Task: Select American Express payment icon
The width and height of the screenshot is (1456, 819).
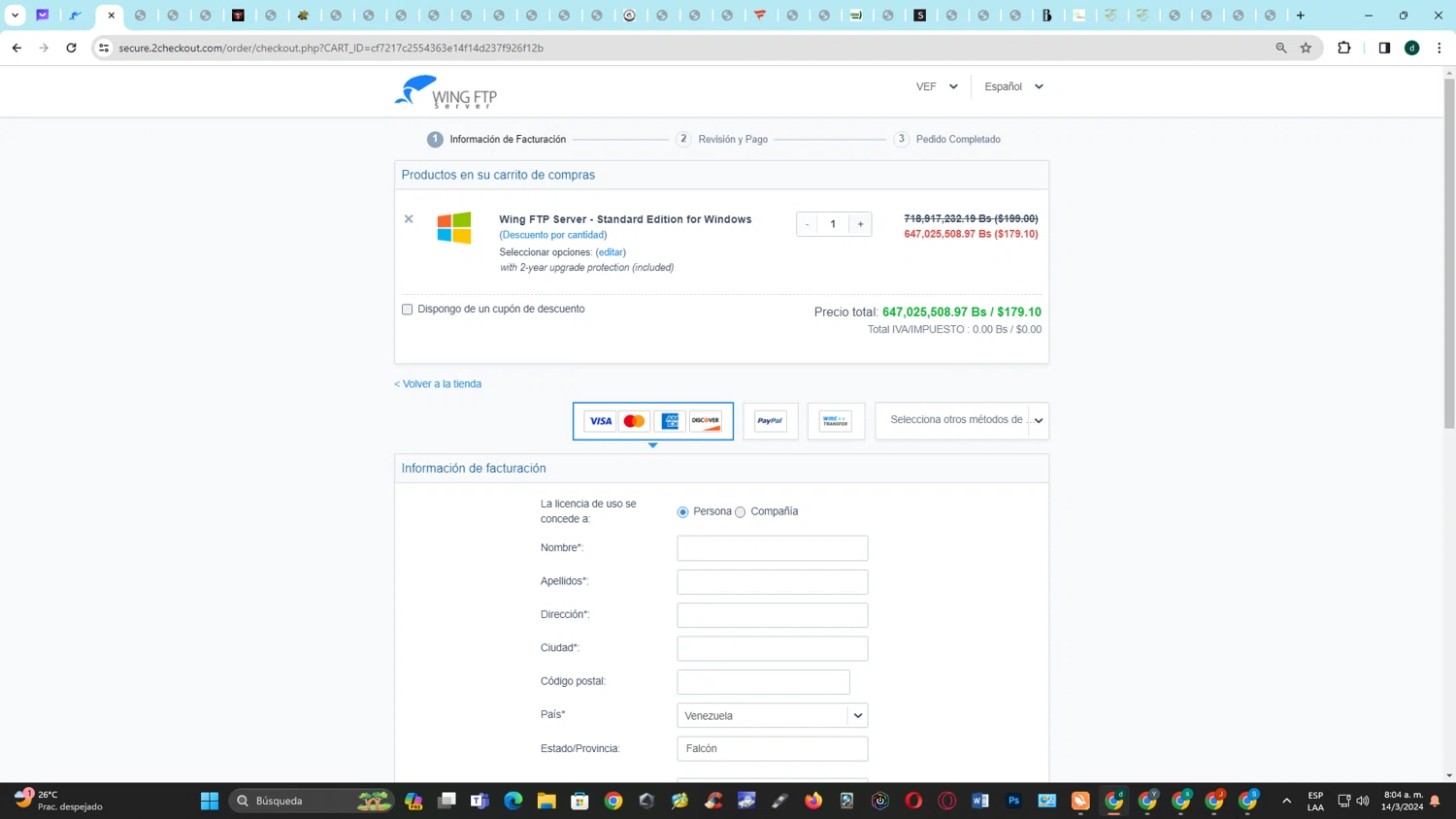Action: coord(670,421)
